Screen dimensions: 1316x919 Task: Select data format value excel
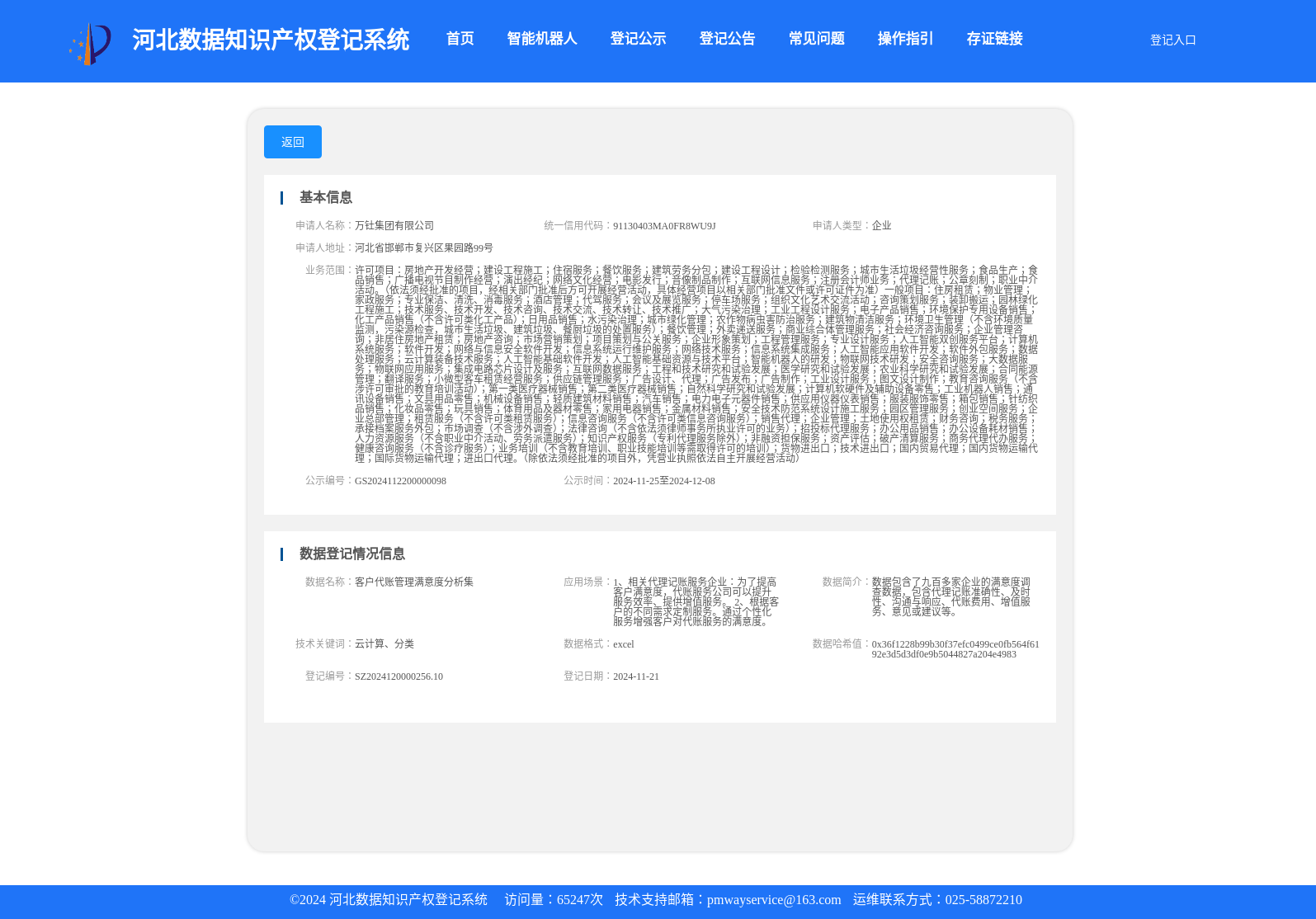(x=624, y=644)
